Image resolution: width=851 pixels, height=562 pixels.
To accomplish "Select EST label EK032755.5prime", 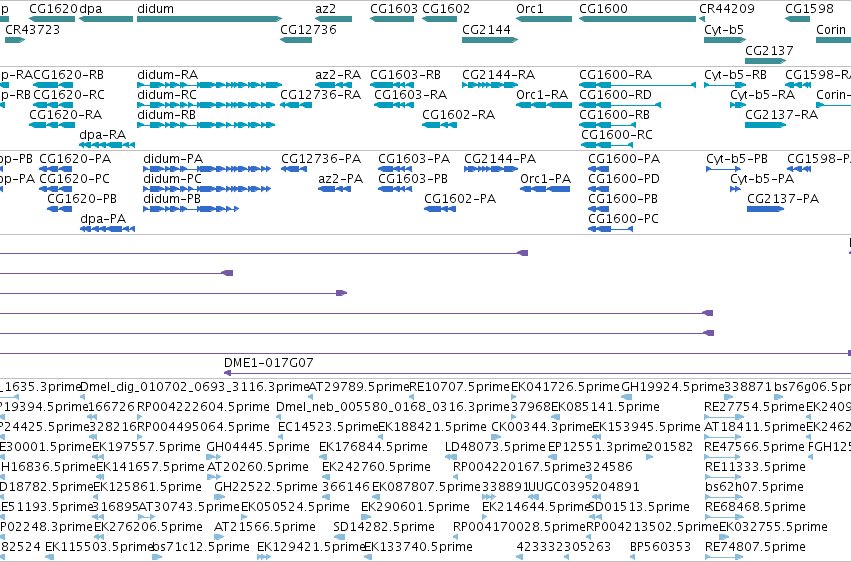I will [x=773, y=527].
